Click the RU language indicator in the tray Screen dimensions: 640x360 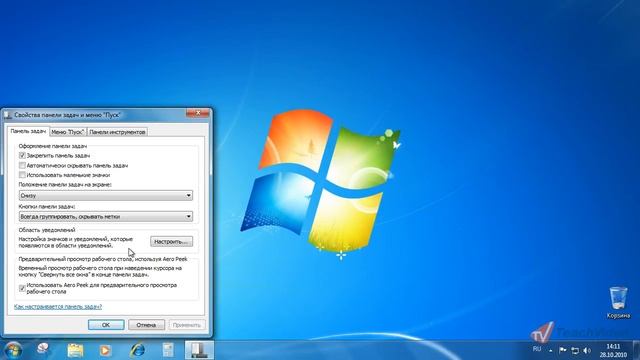pos(537,349)
